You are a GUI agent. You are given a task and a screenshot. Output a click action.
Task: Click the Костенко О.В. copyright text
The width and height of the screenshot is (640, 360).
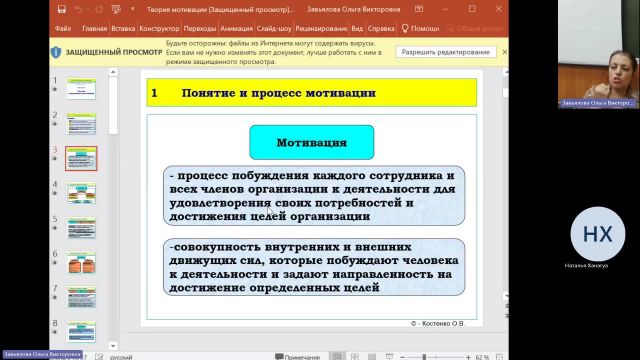pos(438,323)
